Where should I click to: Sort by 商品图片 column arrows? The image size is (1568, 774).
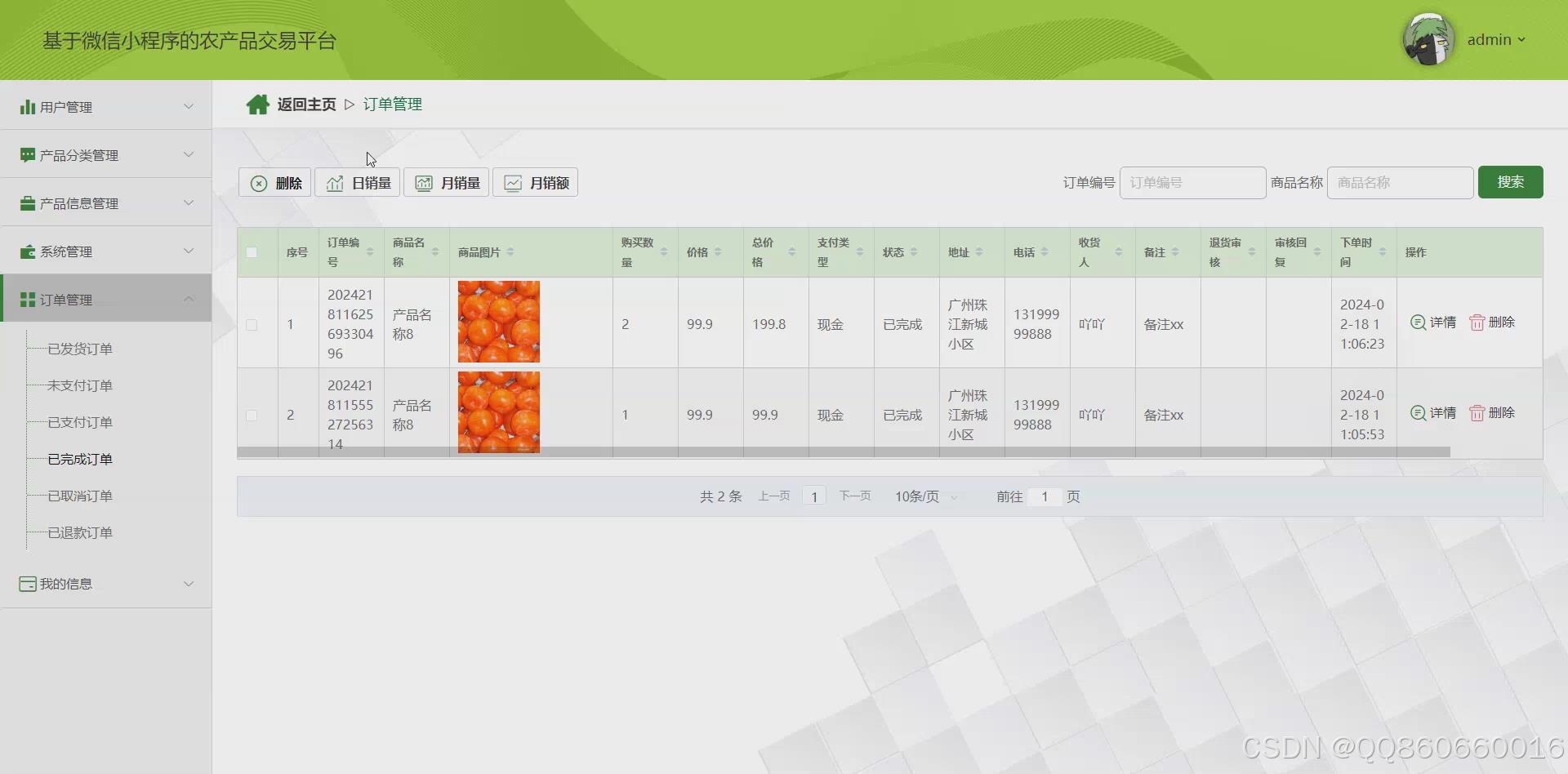[510, 252]
